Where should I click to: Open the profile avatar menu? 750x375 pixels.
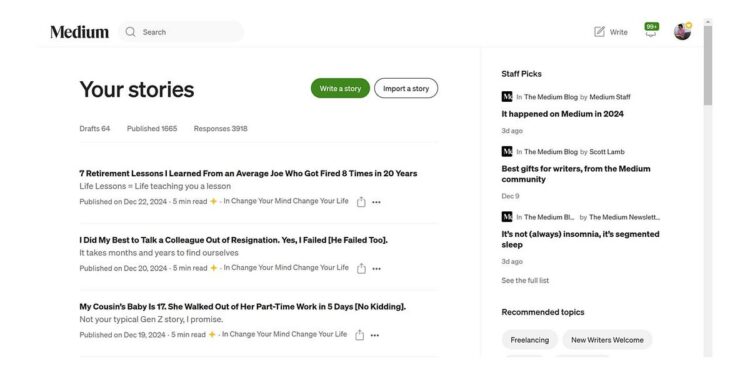click(x=683, y=32)
